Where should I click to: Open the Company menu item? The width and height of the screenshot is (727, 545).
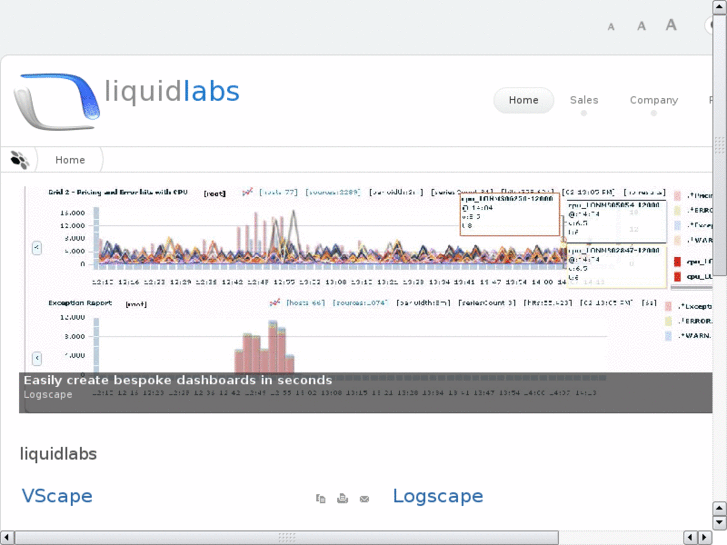tap(654, 100)
